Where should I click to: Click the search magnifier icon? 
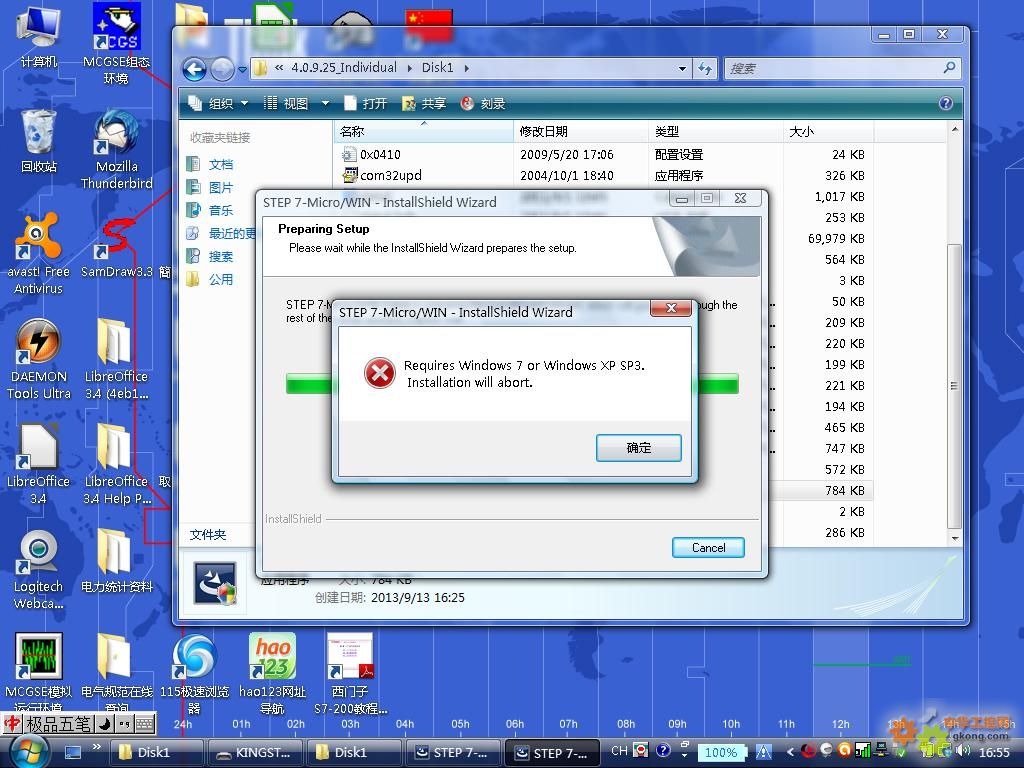coord(950,67)
